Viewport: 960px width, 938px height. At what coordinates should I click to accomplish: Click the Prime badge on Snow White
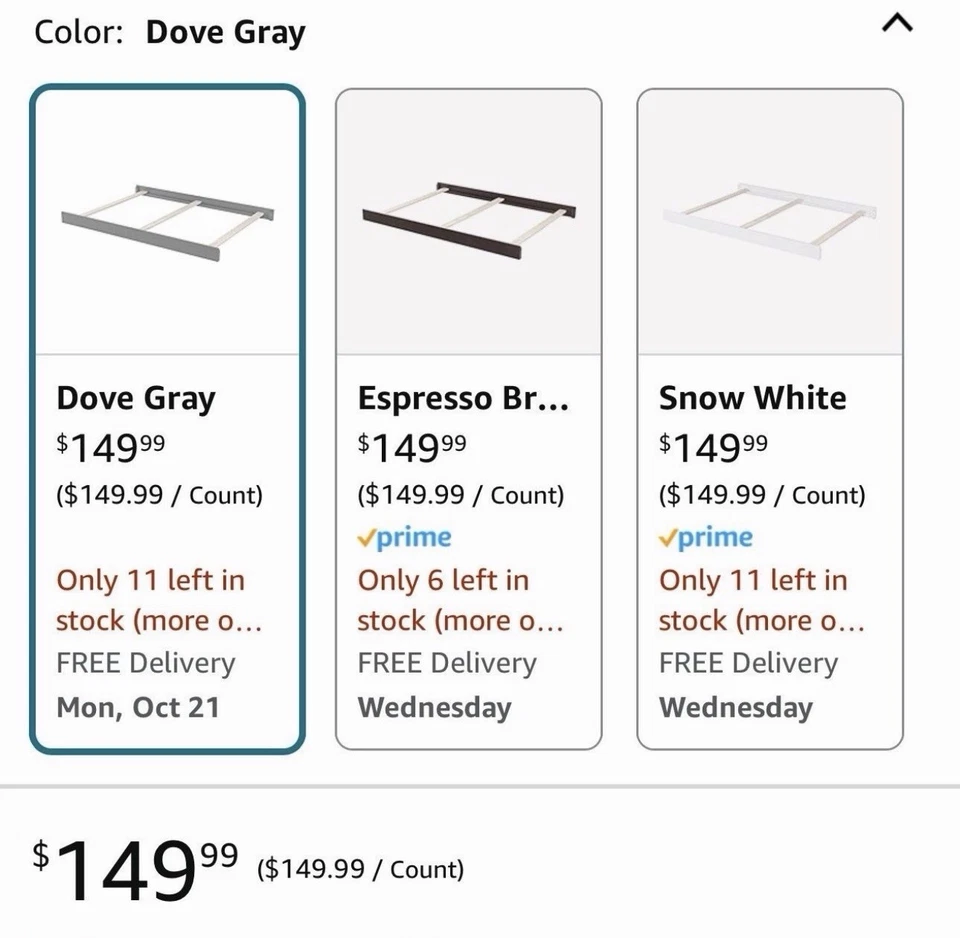706,538
